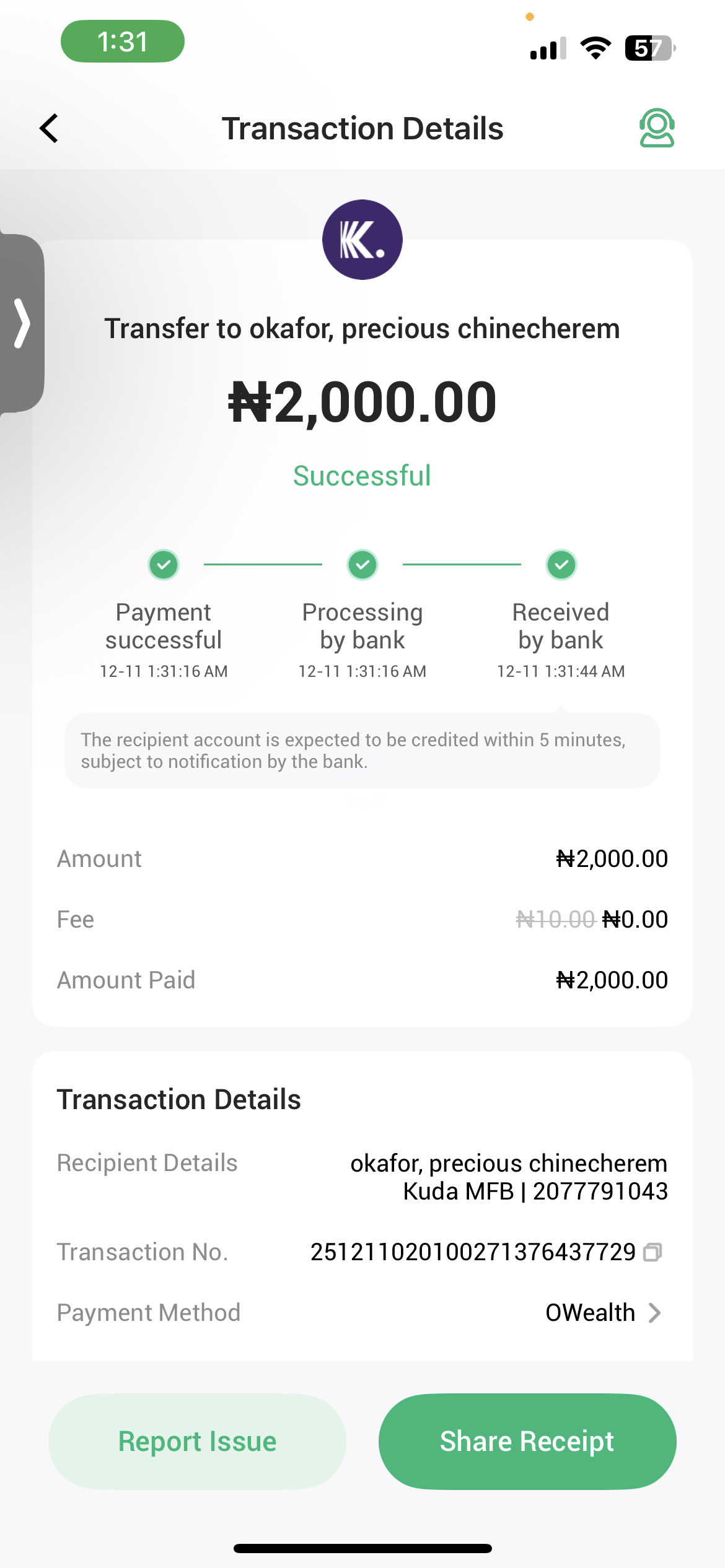The height and width of the screenshot is (1568, 725).
Task: Tap the Payment successful checkmark
Action: click(164, 565)
